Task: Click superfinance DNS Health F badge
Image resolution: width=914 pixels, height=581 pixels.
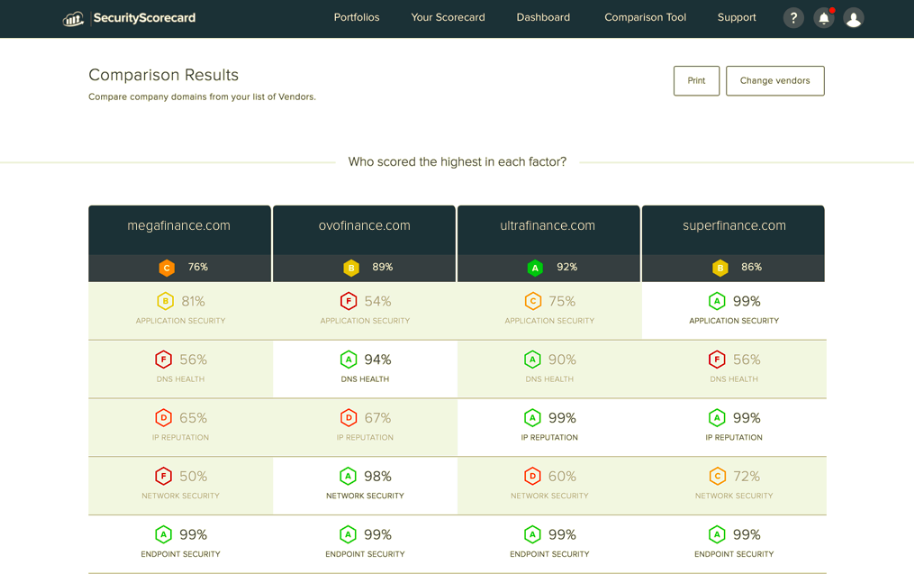Action: point(717,360)
